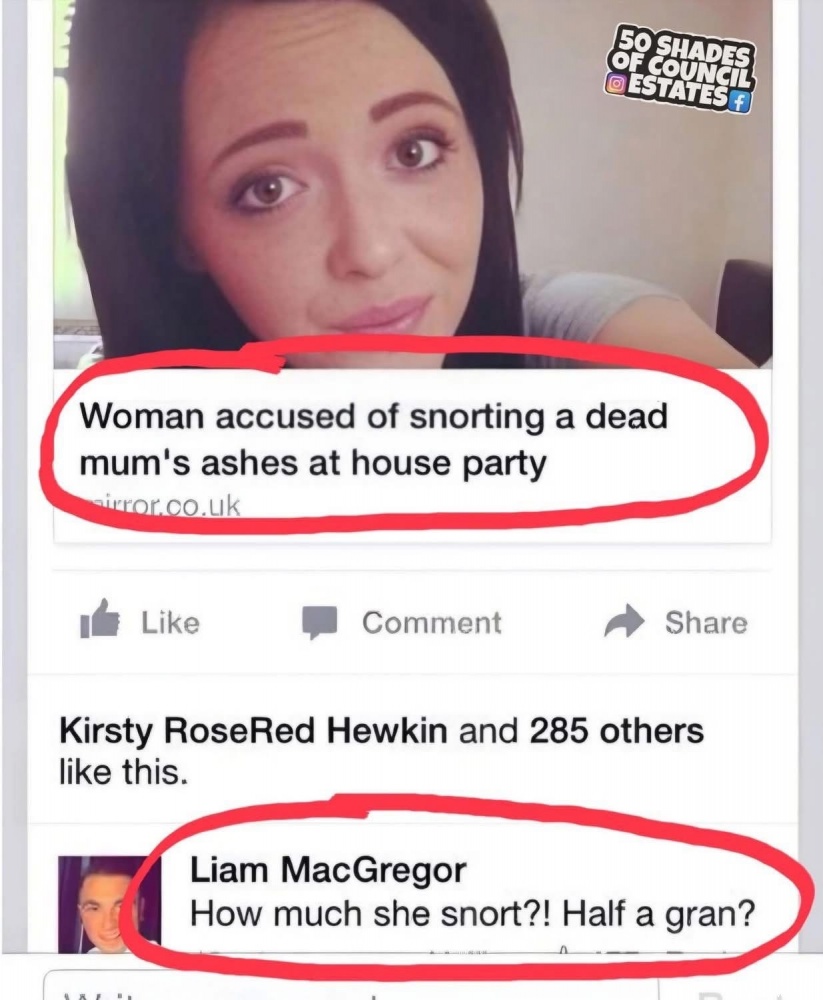Click the "Comment" text label

432,622
